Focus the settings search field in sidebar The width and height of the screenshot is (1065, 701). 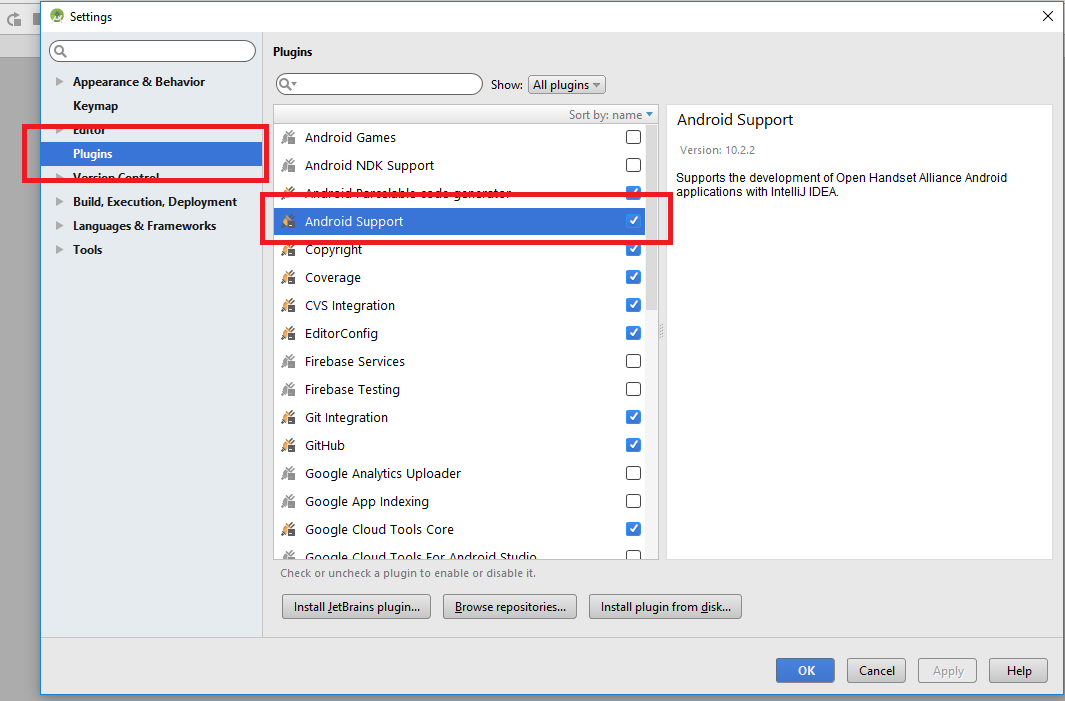coord(160,51)
